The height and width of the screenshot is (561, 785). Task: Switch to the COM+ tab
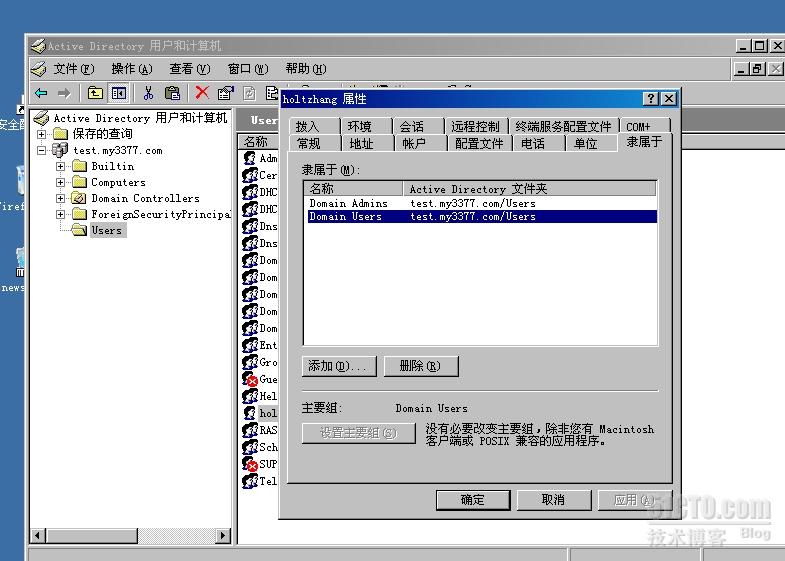click(645, 126)
